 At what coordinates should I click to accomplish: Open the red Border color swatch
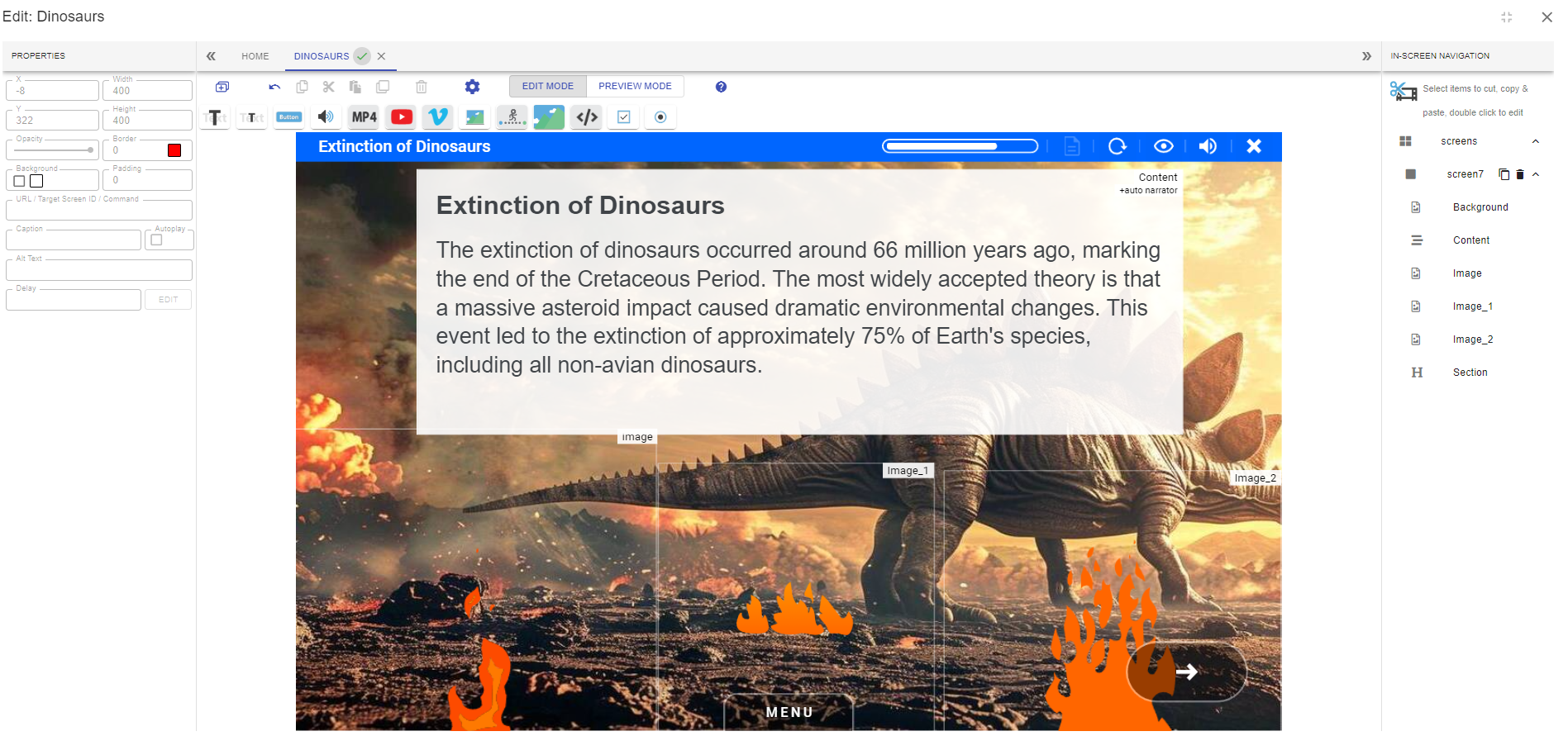coord(174,150)
